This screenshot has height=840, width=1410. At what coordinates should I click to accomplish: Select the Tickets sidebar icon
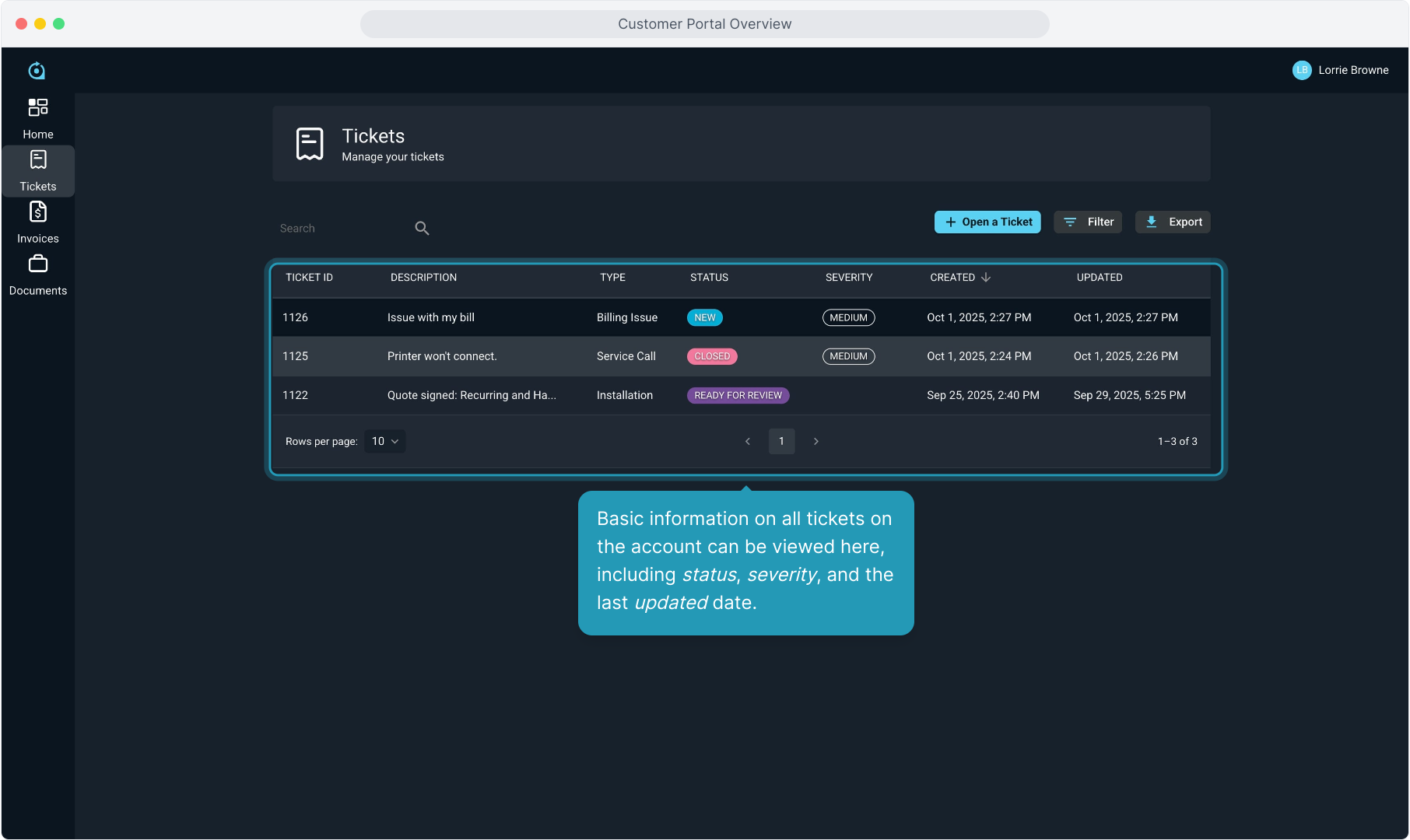point(37,160)
